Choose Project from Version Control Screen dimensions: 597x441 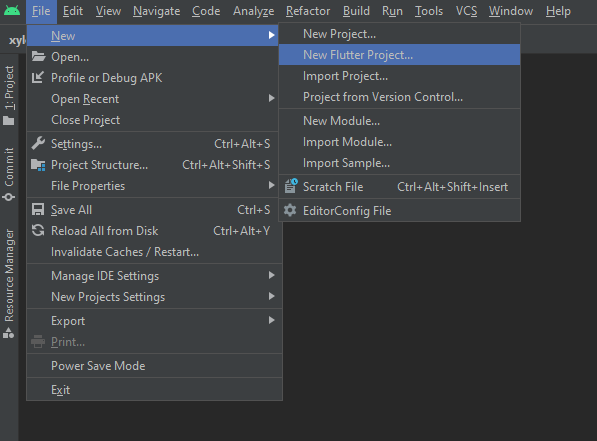[x=399, y=97]
